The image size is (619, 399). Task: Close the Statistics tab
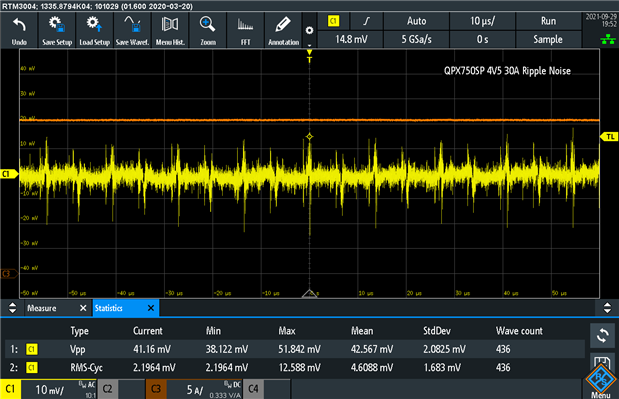(151, 308)
